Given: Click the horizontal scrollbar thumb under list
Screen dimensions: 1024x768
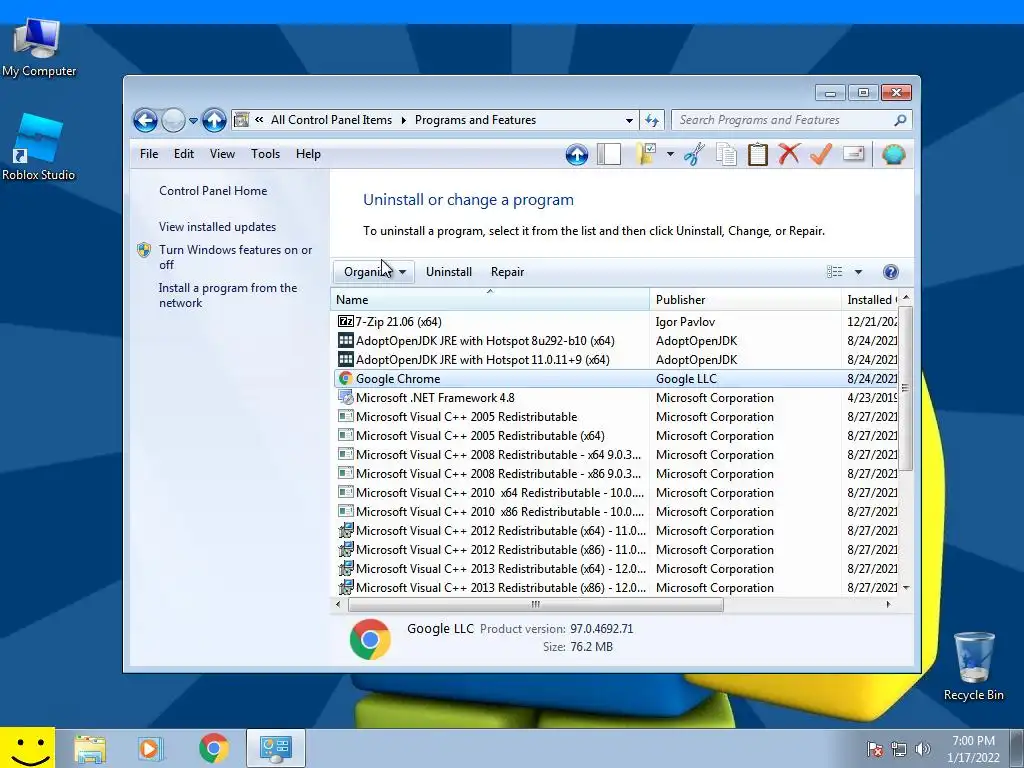Looking at the screenshot, I should (x=536, y=605).
